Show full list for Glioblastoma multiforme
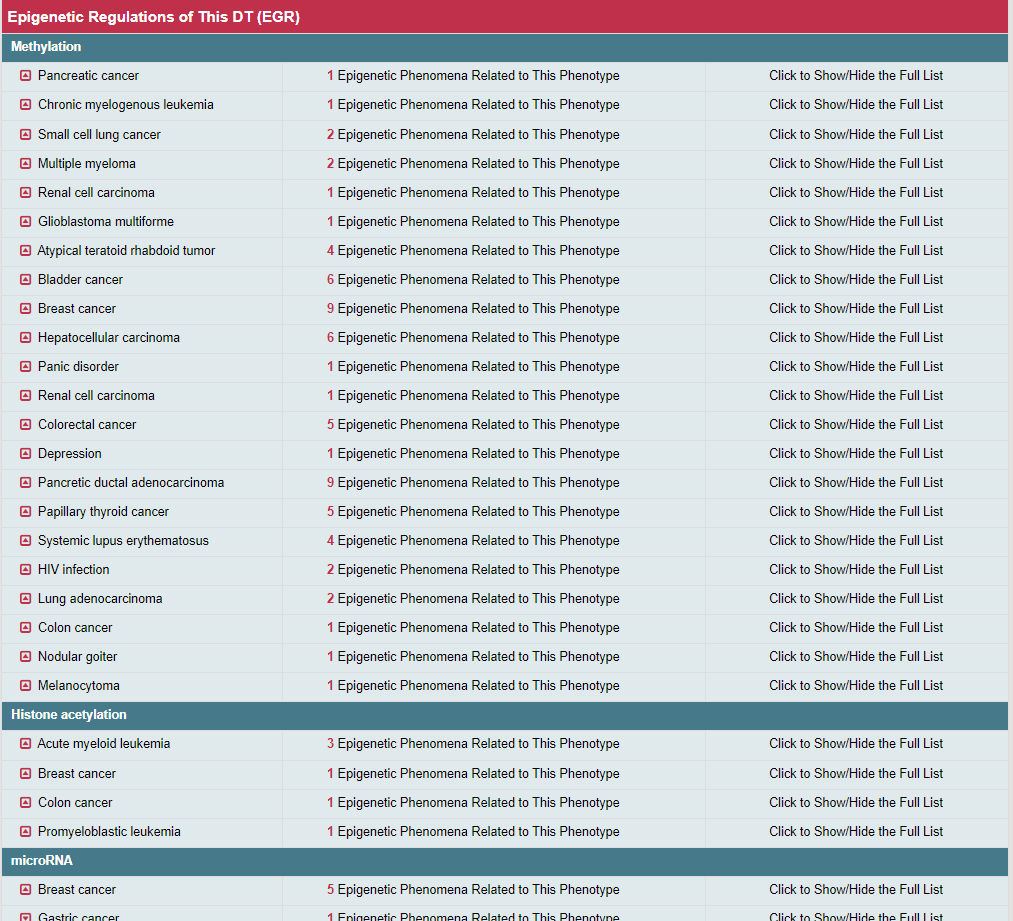The height and width of the screenshot is (921, 1013). pyautogui.click(x=856, y=222)
